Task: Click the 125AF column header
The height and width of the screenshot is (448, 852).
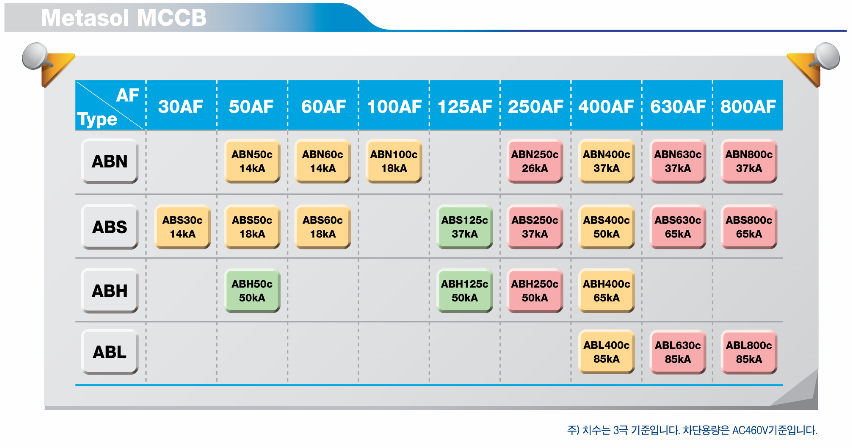Action: tap(465, 106)
